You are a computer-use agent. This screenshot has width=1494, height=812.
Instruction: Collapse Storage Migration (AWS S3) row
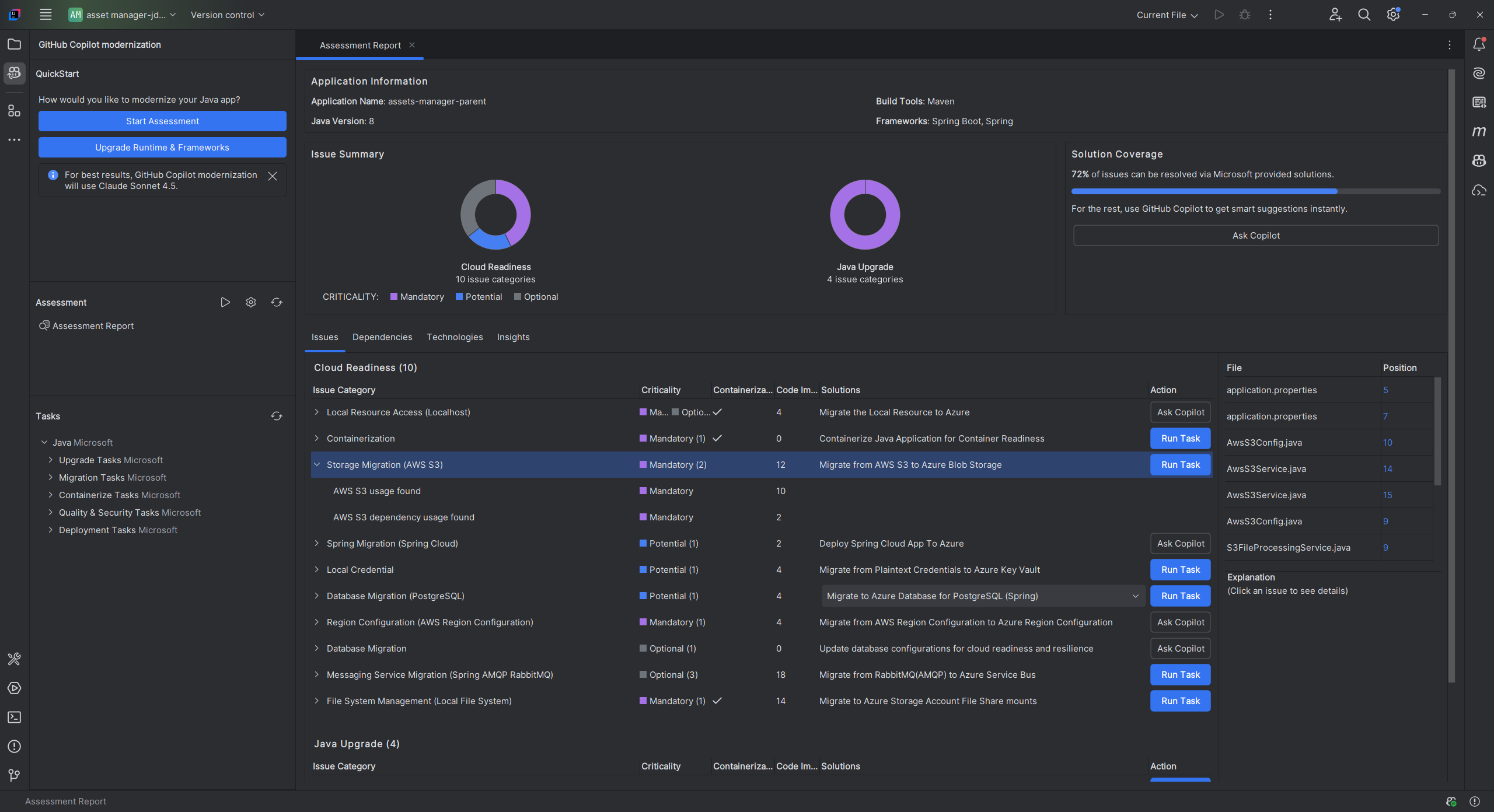click(x=317, y=465)
